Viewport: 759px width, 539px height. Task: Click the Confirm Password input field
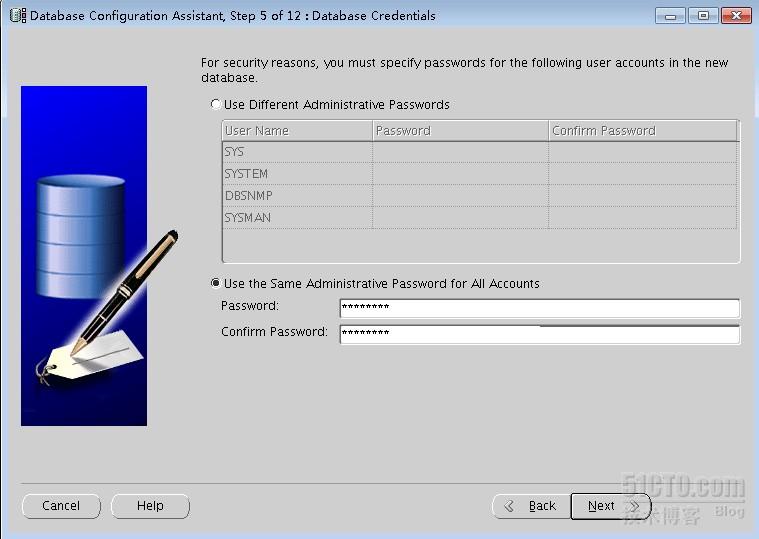point(540,334)
